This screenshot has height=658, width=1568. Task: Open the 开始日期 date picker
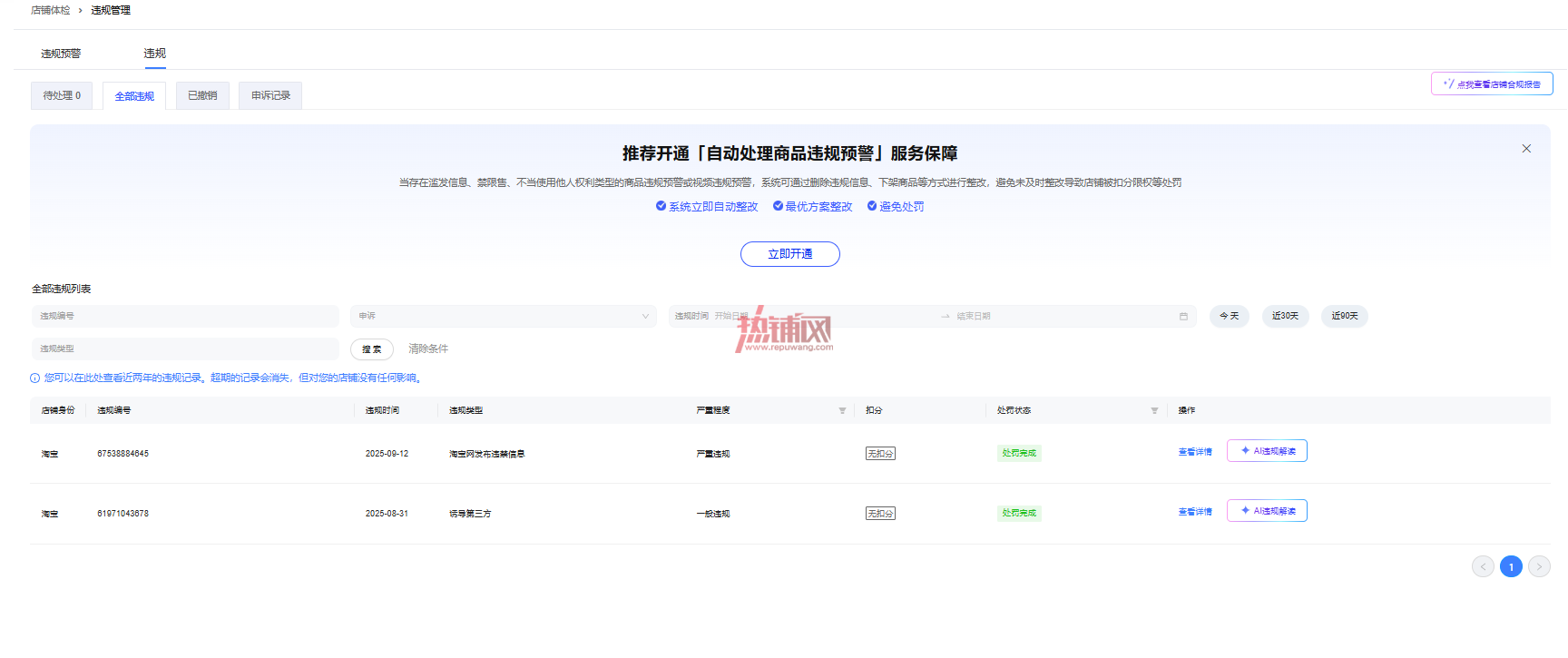[x=731, y=317]
